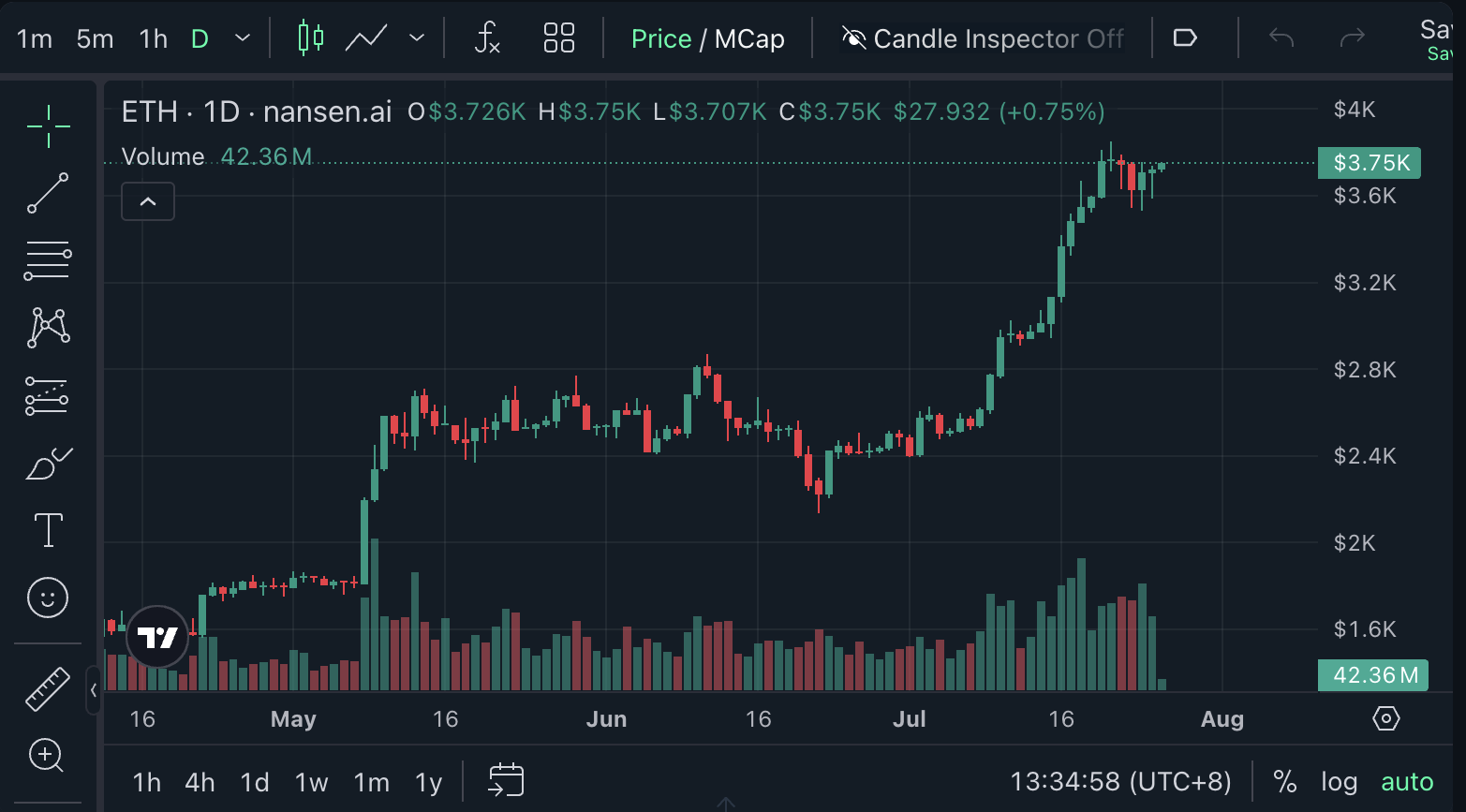Viewport: 1466px width, 812px height.
Task: Collapse the indicator legend chevron
Action: tap(148, 201)
